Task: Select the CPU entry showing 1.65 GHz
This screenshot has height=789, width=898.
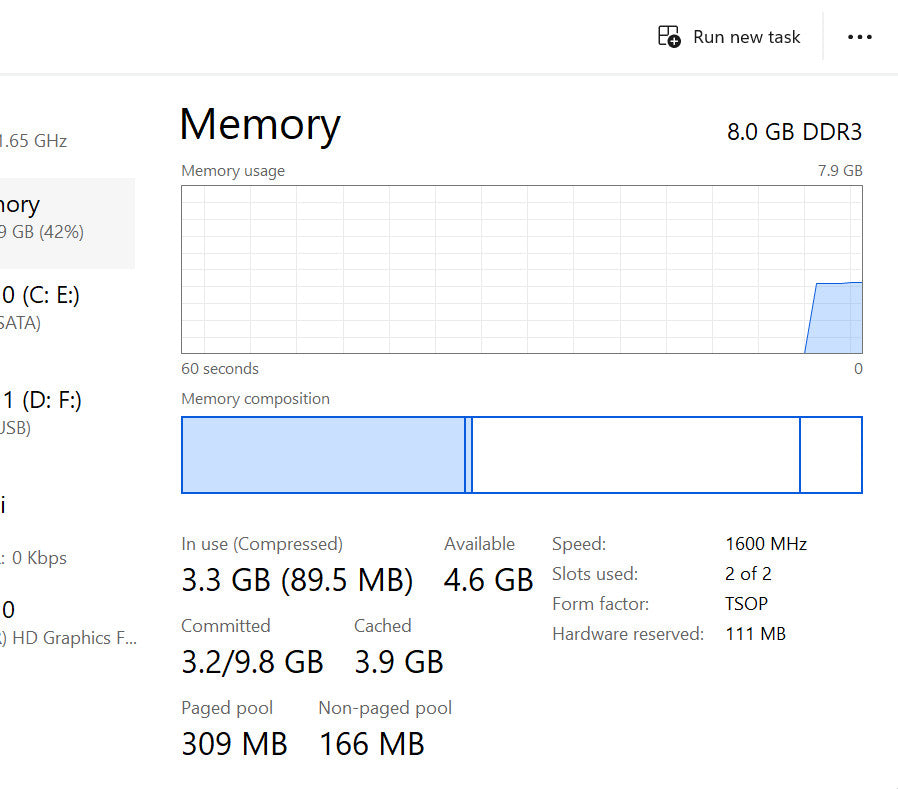Action: coord(40,140)
